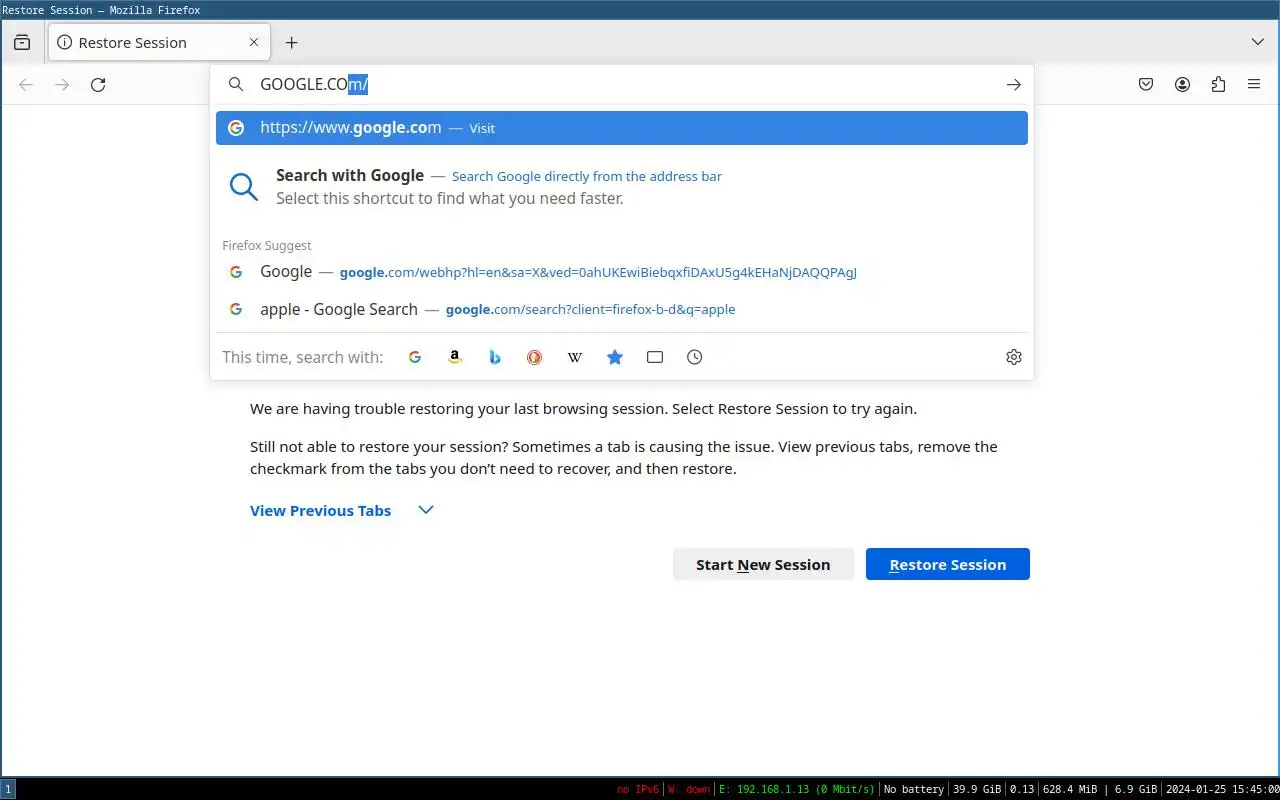Click 'Search Google directly from the address bar'
This screenshot has height=800, width=1280.
point(587,176)
